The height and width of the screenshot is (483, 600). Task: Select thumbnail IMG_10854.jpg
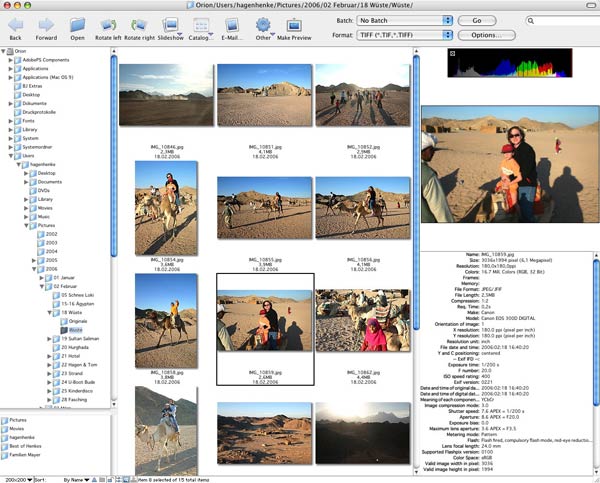pyautogui.click(x=166, y=208)
